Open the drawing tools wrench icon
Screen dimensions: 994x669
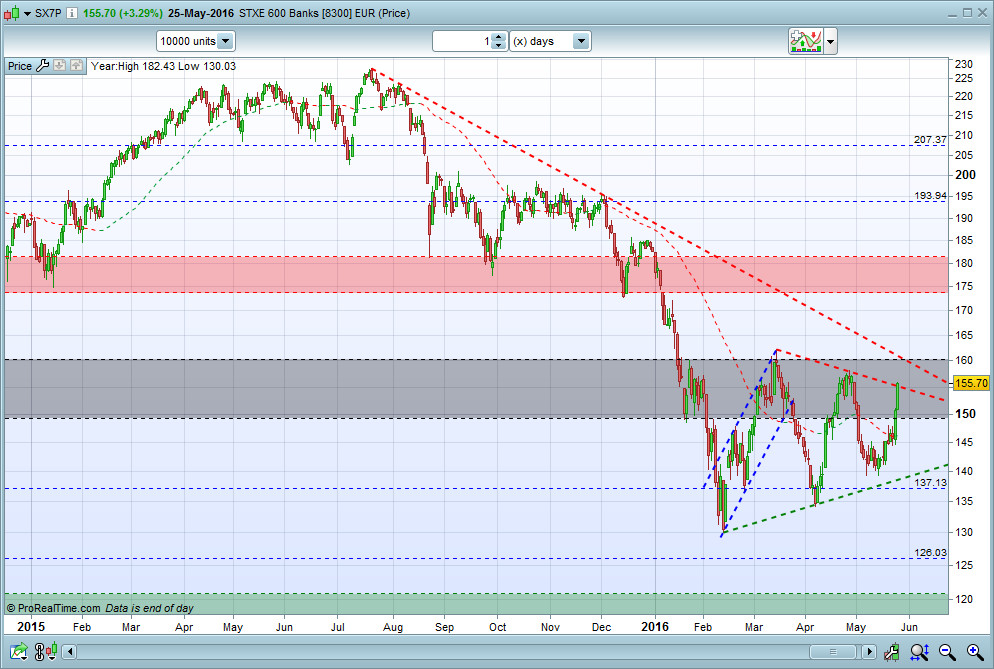[892, 651]
